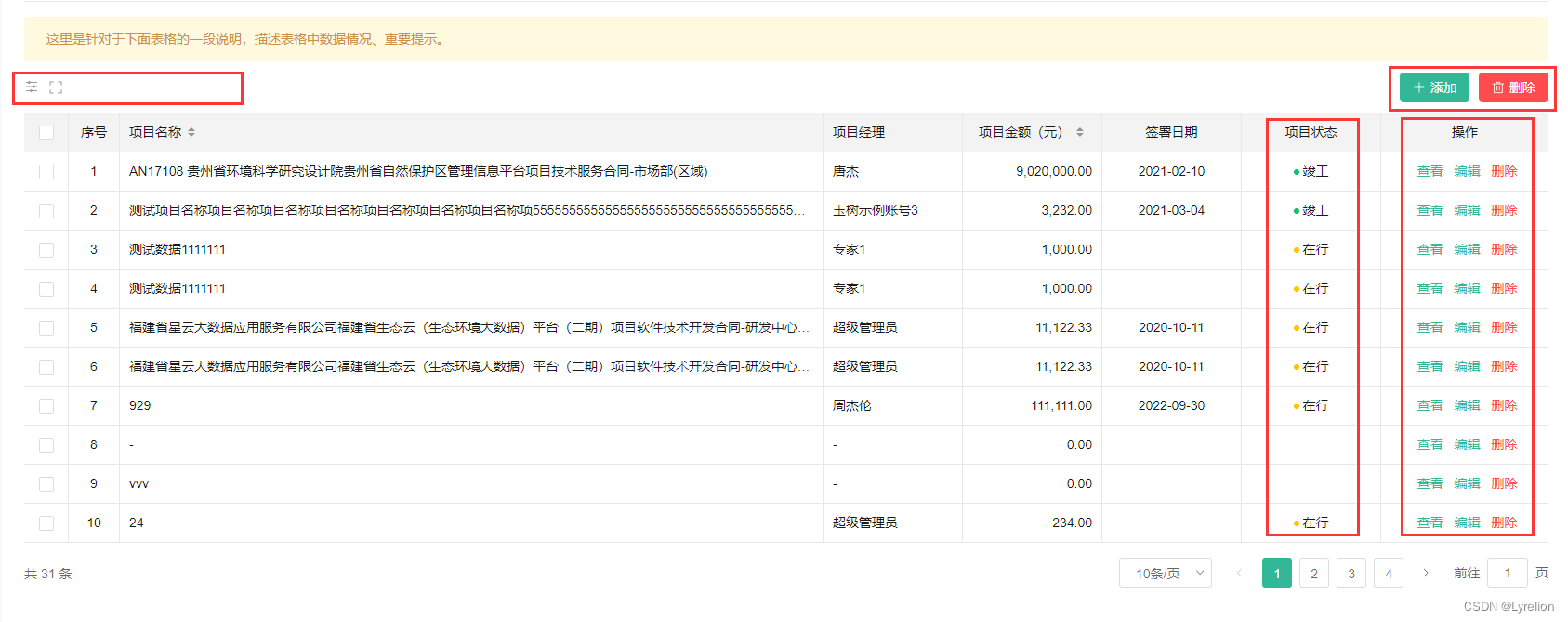Click the amount 111,111.00
Viewport: 1568px width, 622px height.
pyautogui.click(x=1061, y=405)
